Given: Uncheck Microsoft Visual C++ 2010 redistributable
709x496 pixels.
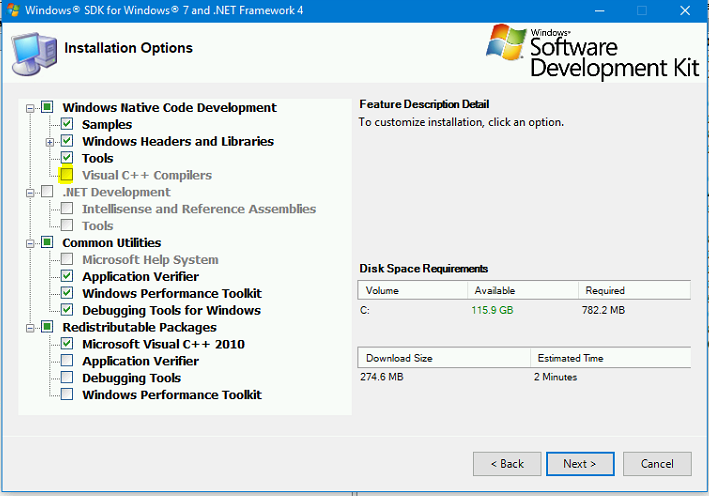Looking at the screenshot, I should 67,344.
